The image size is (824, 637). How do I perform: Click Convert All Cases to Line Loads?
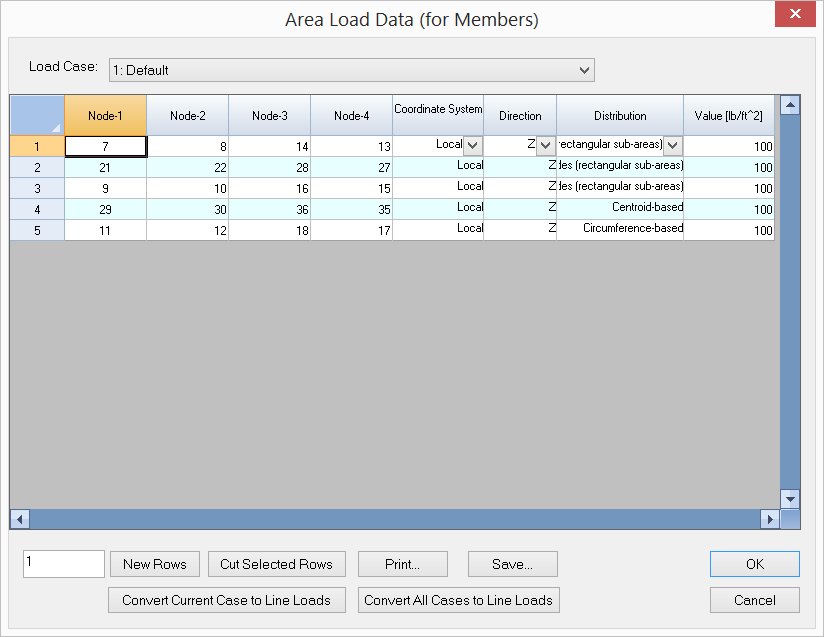tap(458, 600)
